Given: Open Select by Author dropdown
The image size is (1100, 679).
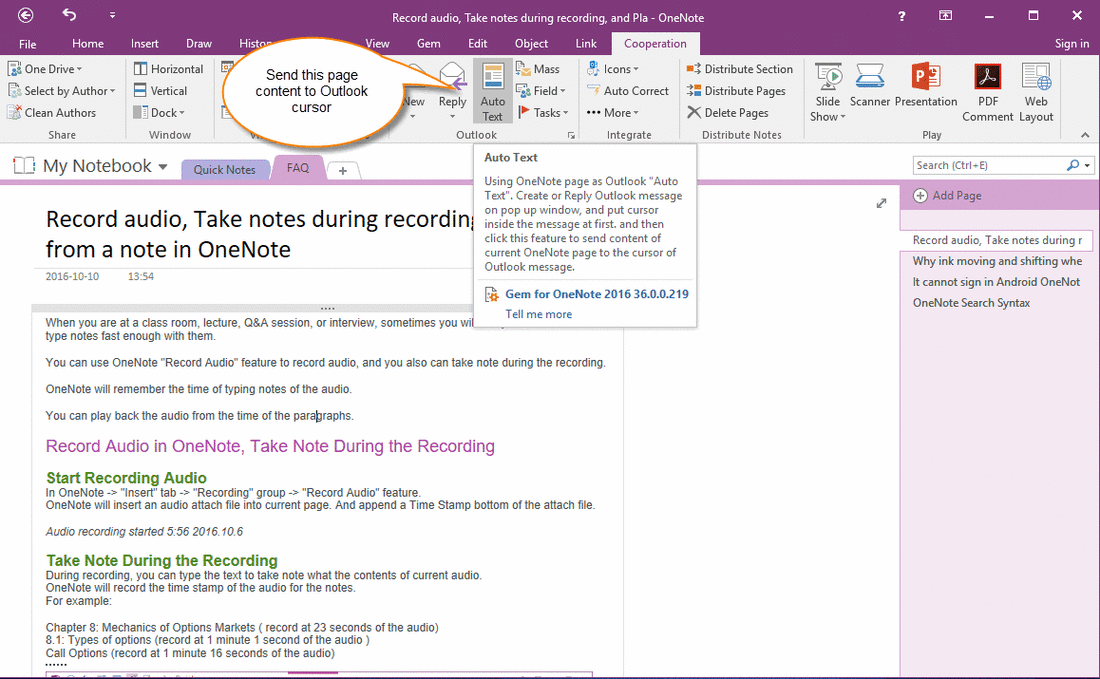Looking at the screenshot, I should tap(61, 90).
